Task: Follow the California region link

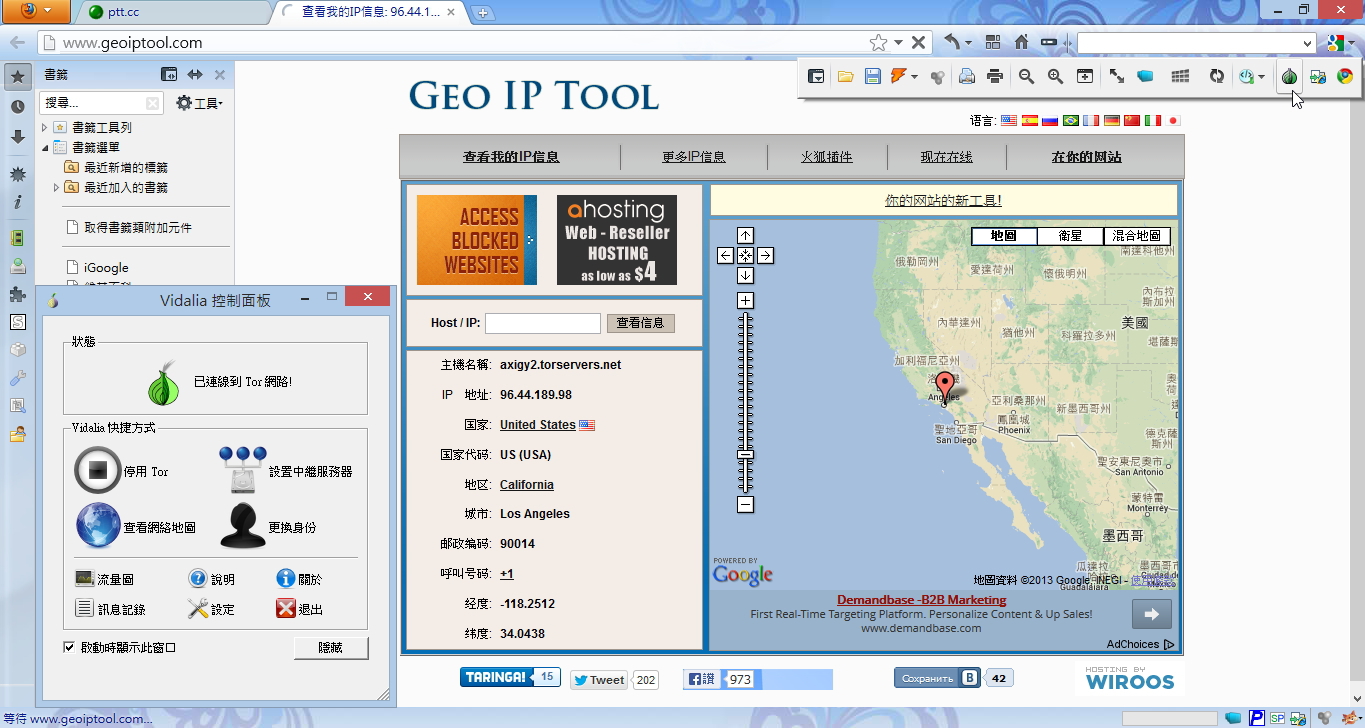Action: (526, 485)
